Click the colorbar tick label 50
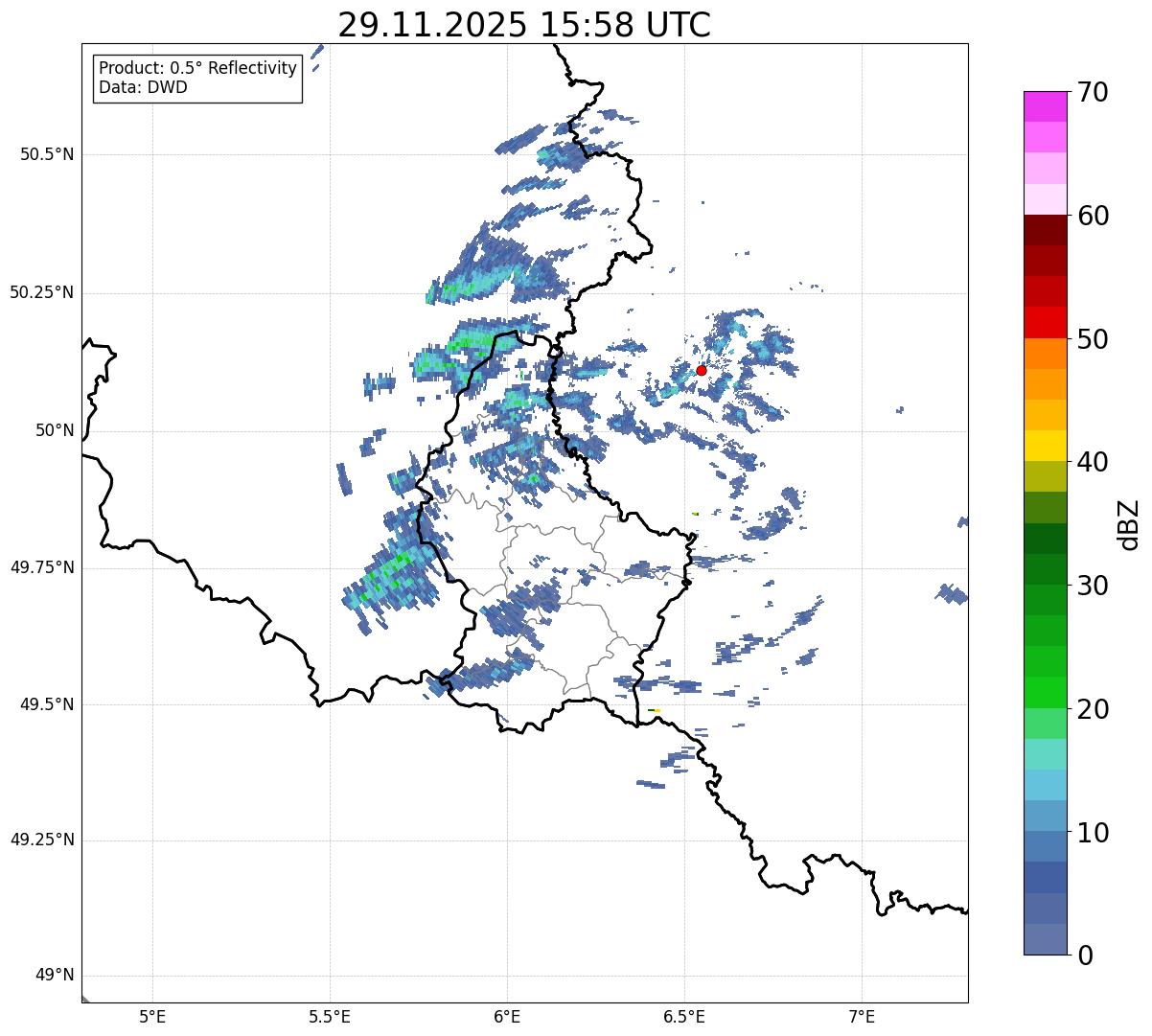 (x=1092, y=339)
